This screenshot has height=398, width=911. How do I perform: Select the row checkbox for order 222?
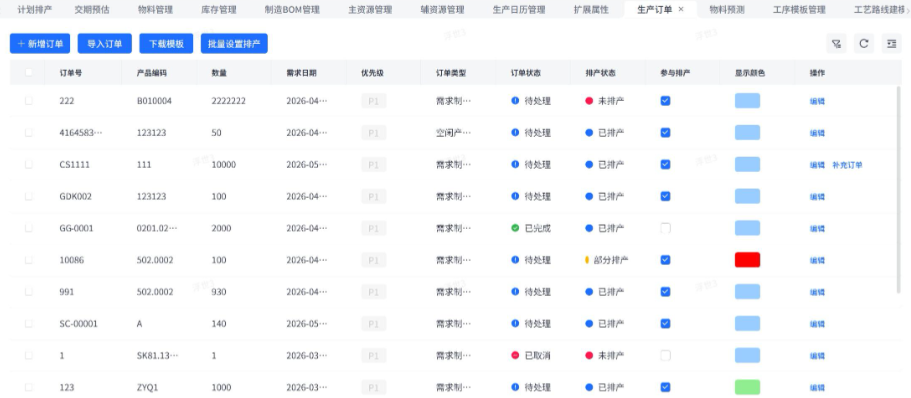tap(28, 101)
